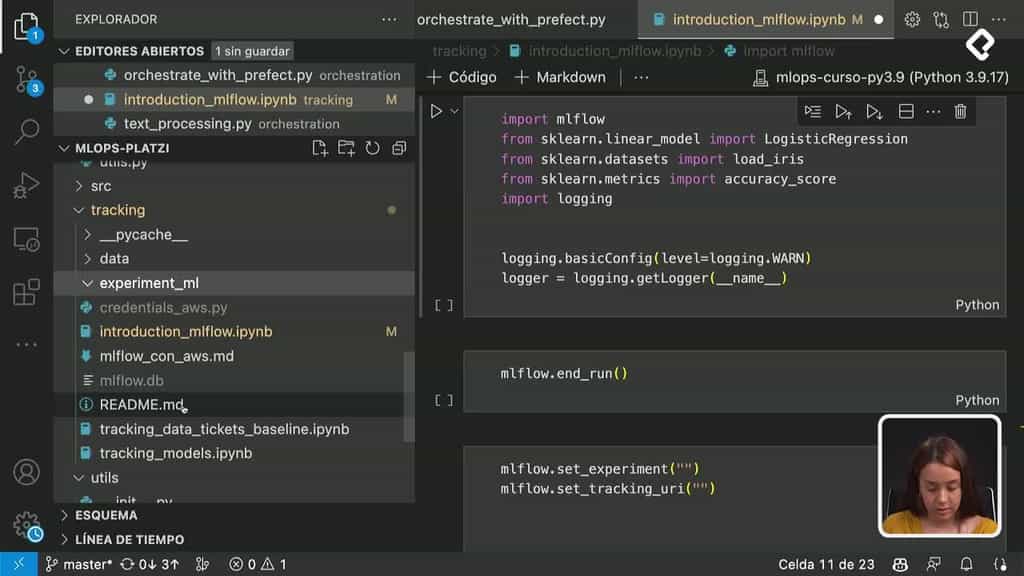Refresh the MLOPS-PLATZI explorer
Viewport: 1024px width, 576px height.
pyautogui.click(x=372, y=149)
